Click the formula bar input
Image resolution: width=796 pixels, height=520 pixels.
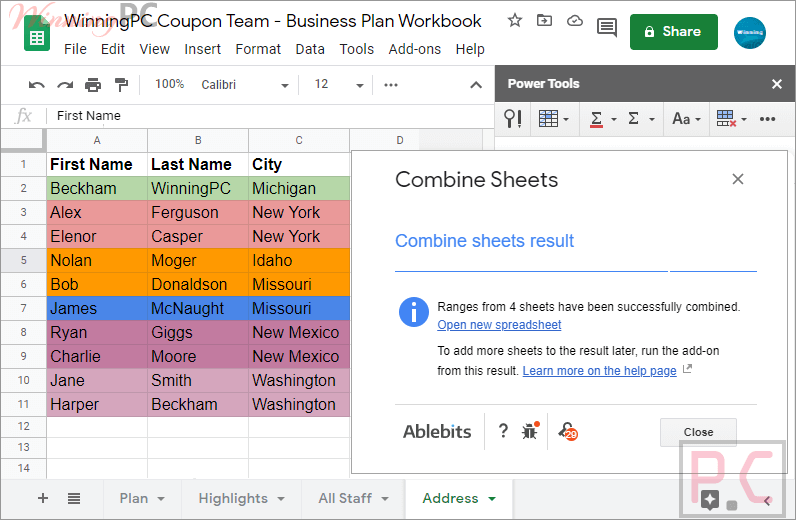pos(272,116)
